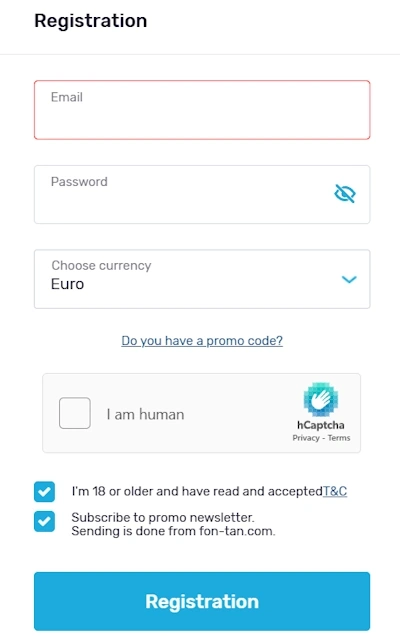Click the Registration page heading
The height and width of the screenshot is (636, 400).
point(90,21)
